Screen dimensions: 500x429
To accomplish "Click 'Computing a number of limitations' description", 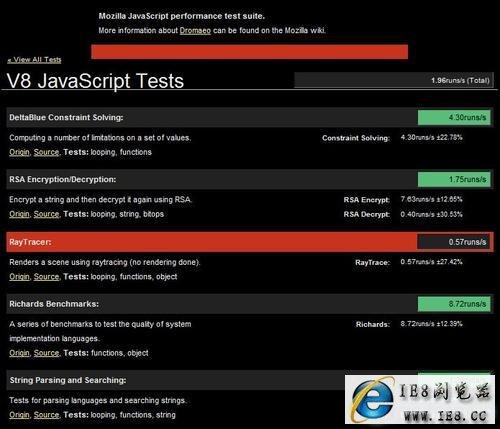I will (x=100, y=138).
